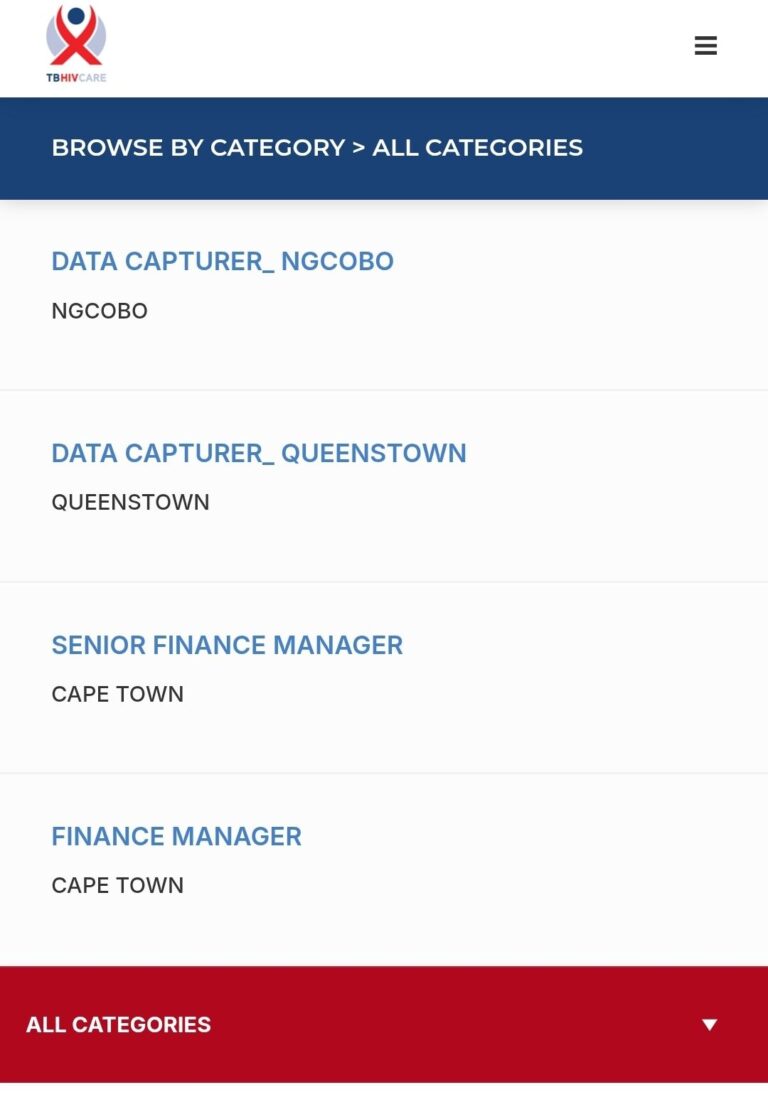Open the DATA CAPTURER_ QUEENSTOWN job listing
The width and height of the screenshot is (768, 1097).
point(259,453)
